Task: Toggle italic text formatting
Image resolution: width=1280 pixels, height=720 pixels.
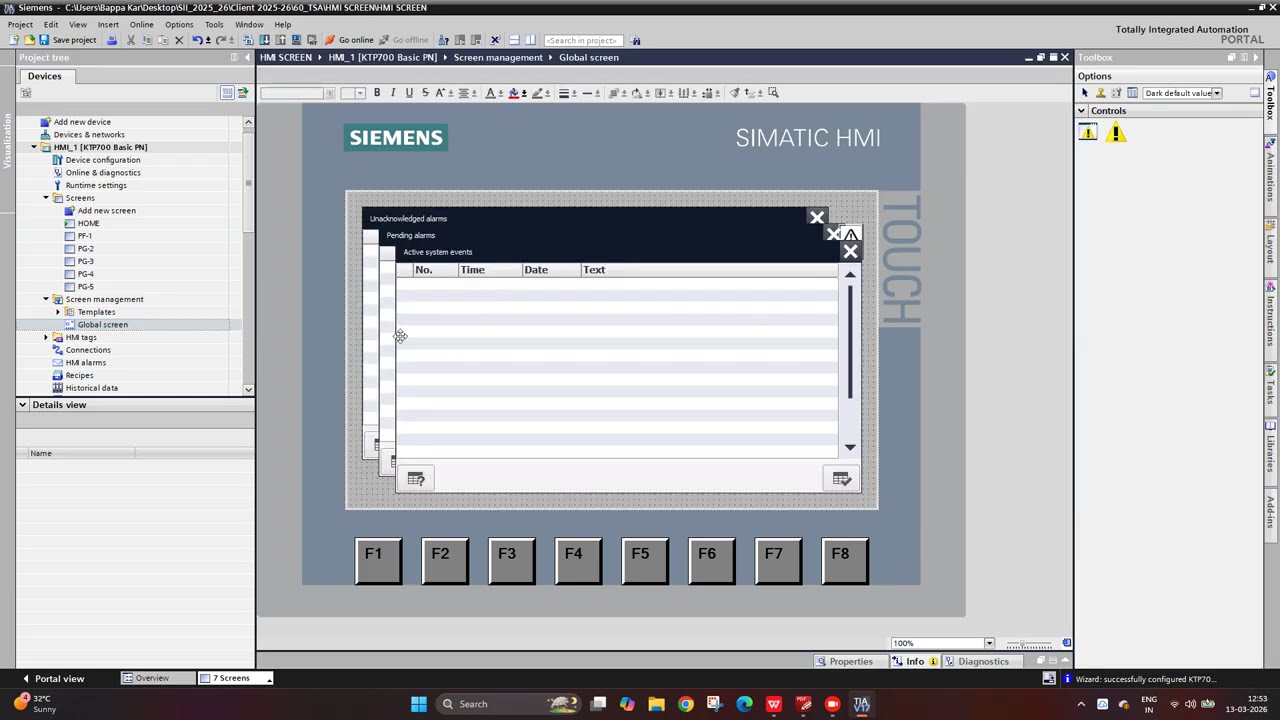Action: [x=393, y=93]
